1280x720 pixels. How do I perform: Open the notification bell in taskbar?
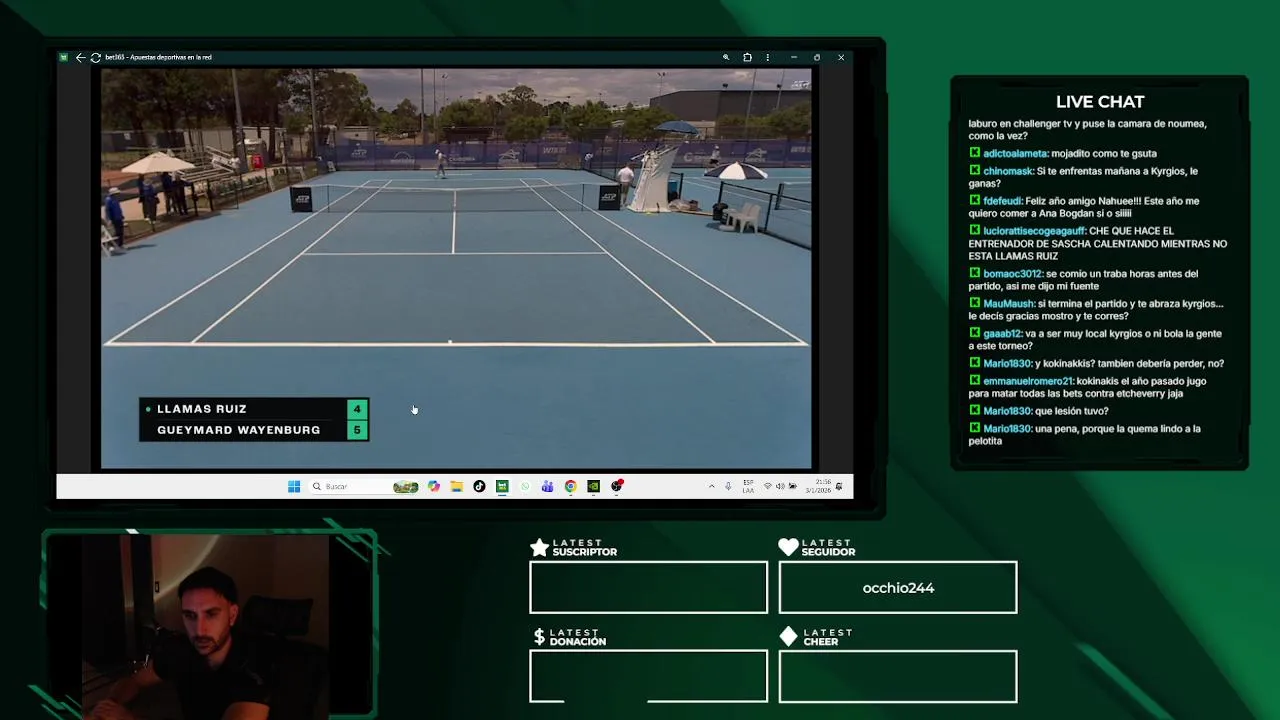point(839,486)
